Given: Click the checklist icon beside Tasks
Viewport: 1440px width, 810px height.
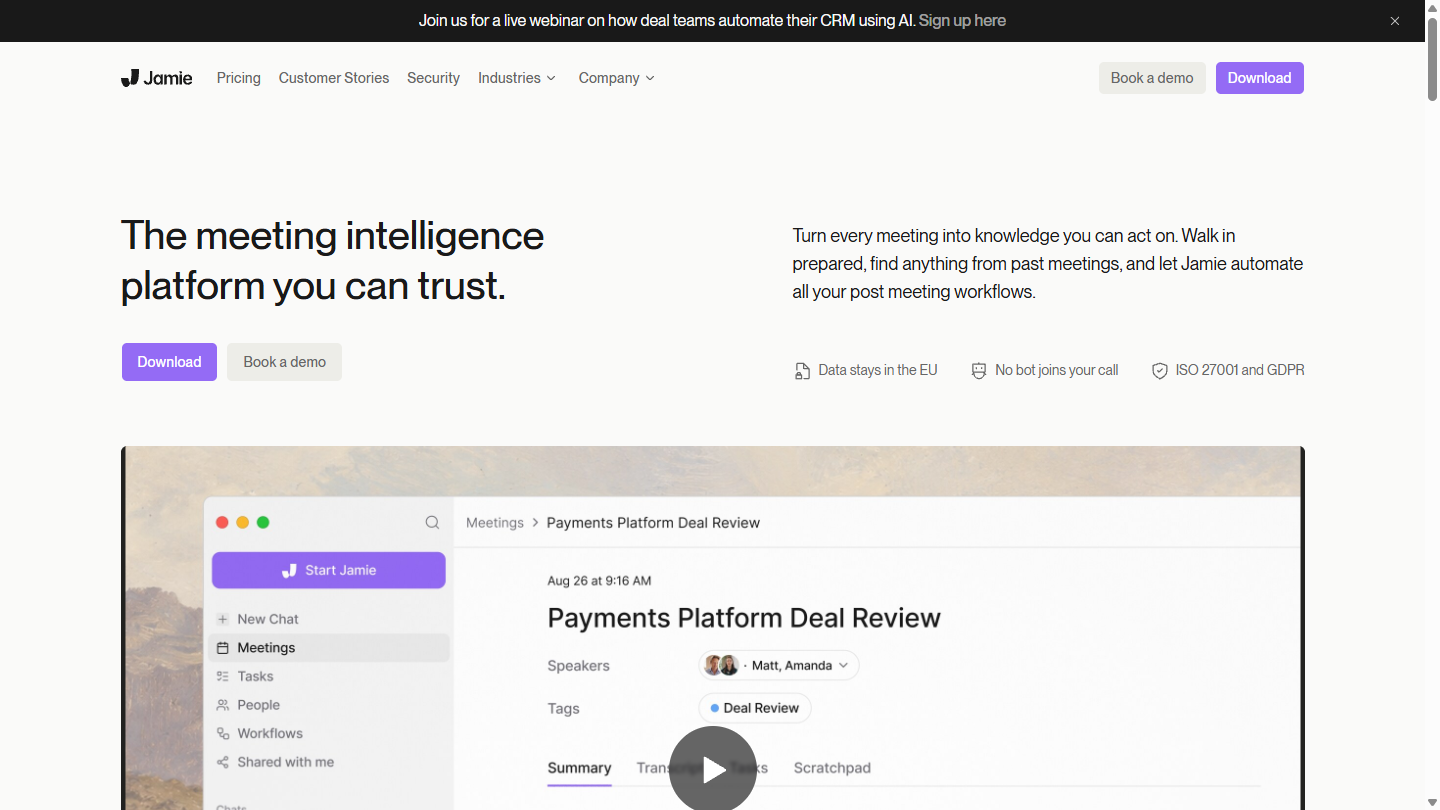Looking at the screenshot, I should [223, 676].
